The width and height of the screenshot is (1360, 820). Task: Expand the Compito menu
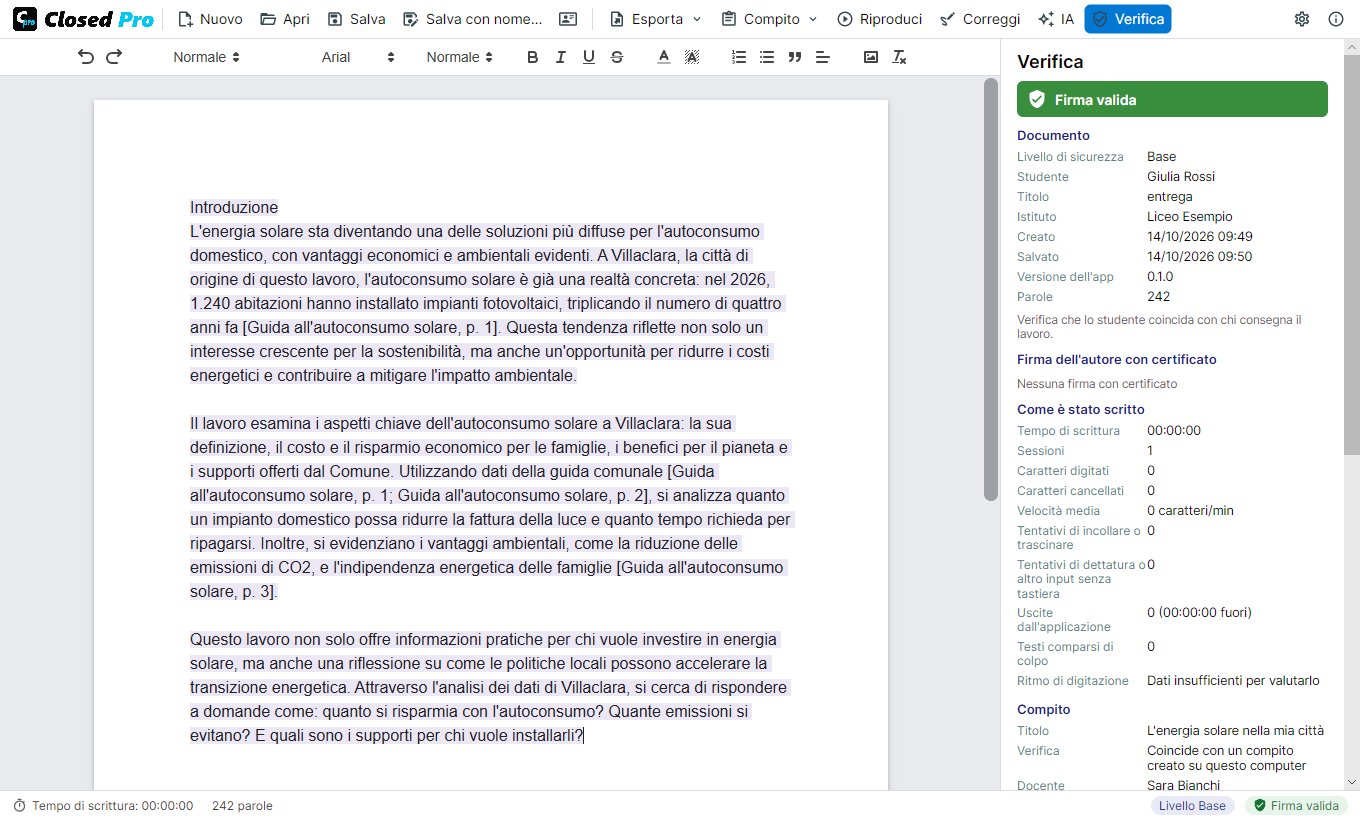click(x=769, y=19)
